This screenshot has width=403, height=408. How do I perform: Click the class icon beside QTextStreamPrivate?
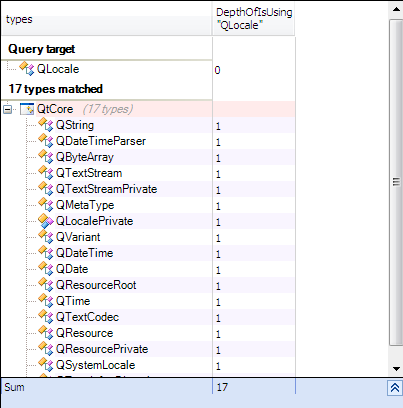(46, 189)
